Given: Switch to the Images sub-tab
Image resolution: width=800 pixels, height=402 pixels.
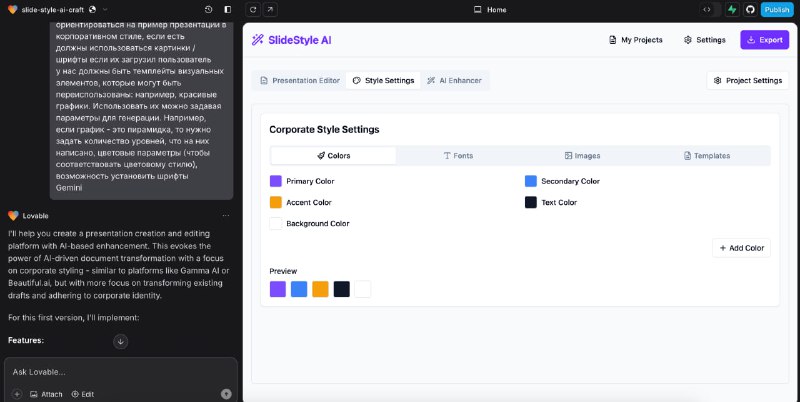Looking at the screenshot, I should 582,156.
